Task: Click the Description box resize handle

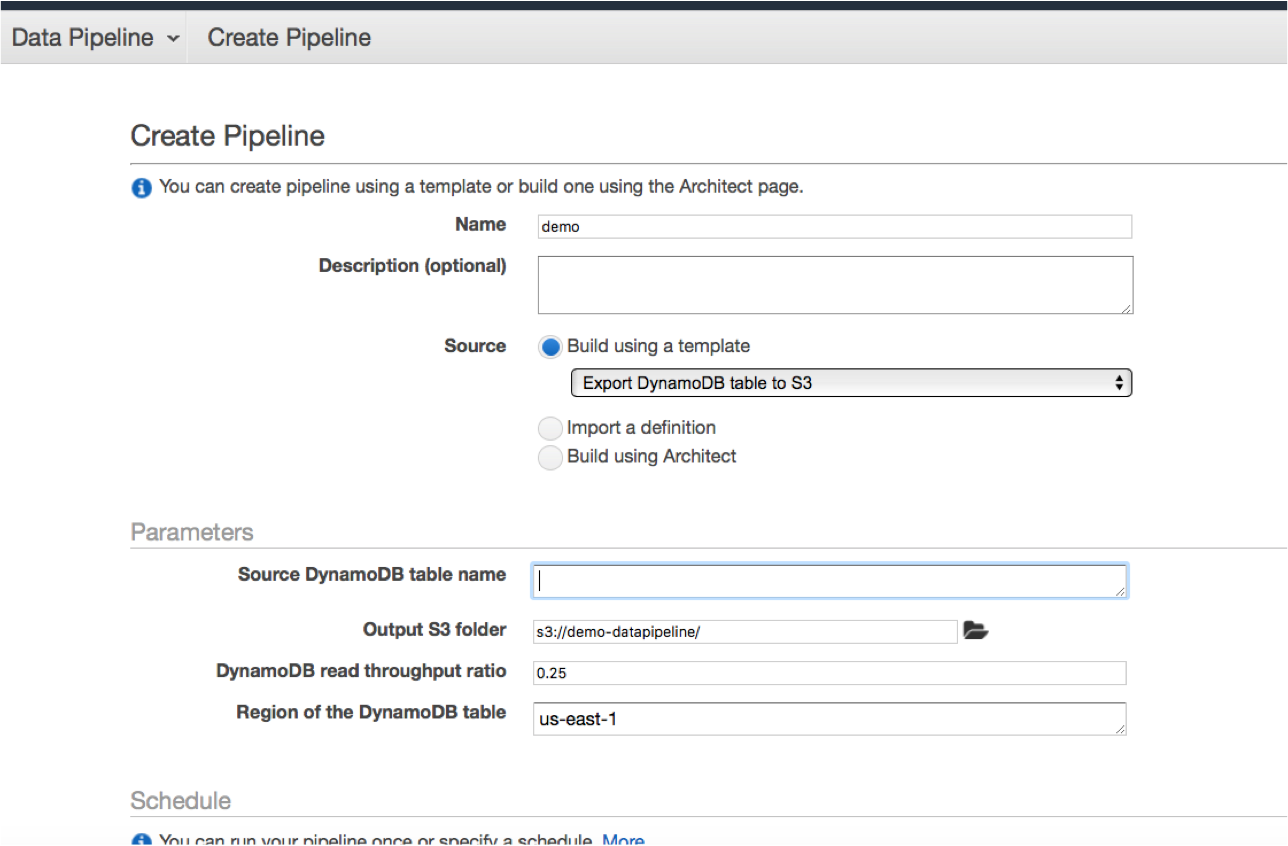Action: click(x=1128, y=310)
